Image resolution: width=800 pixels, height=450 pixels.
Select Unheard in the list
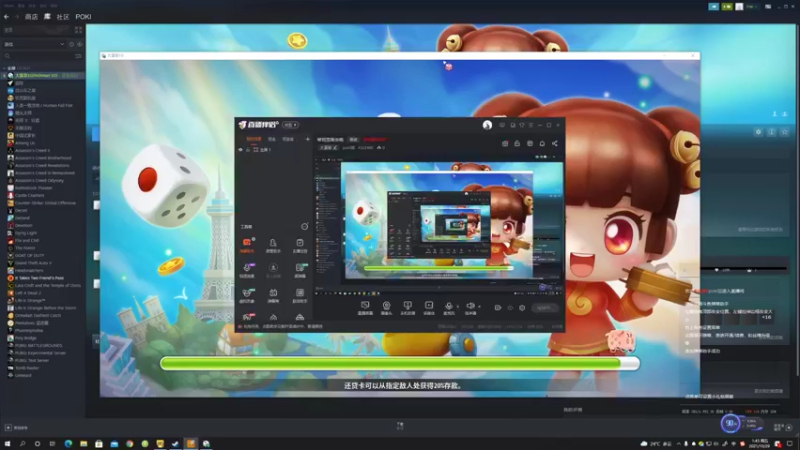coord(23,376)
